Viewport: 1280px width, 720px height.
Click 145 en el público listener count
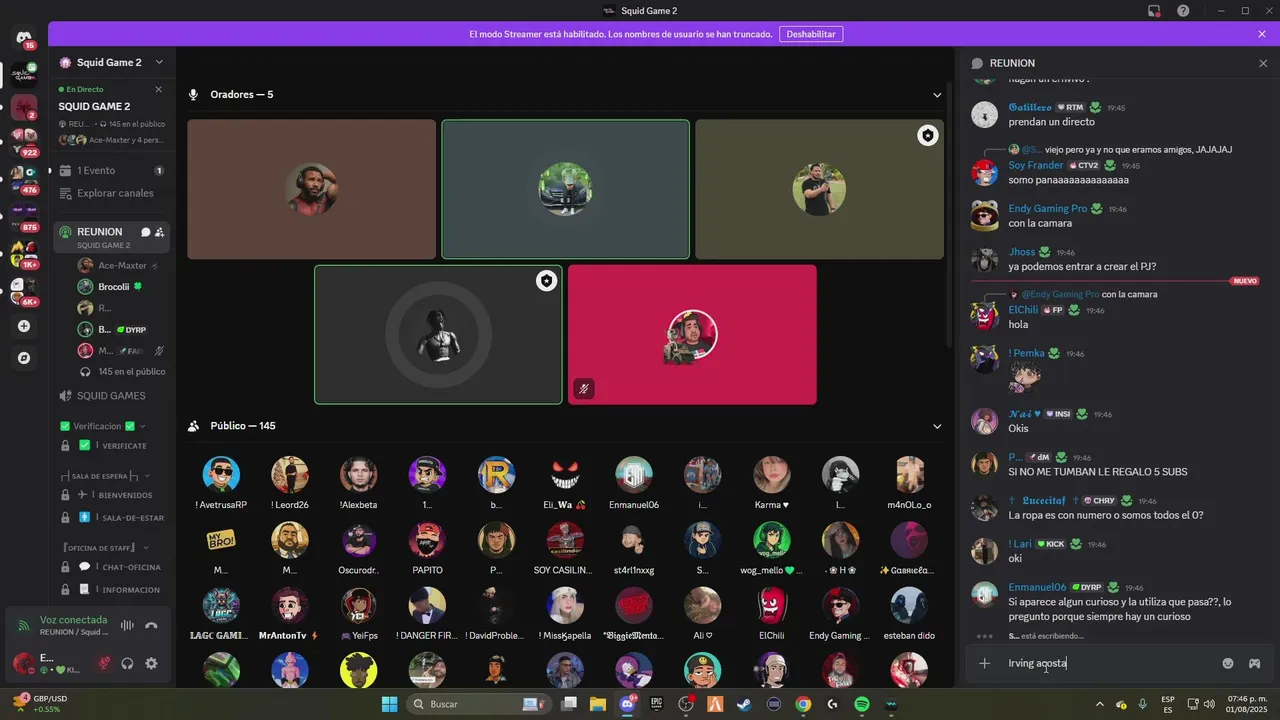[x=120, y=371]
